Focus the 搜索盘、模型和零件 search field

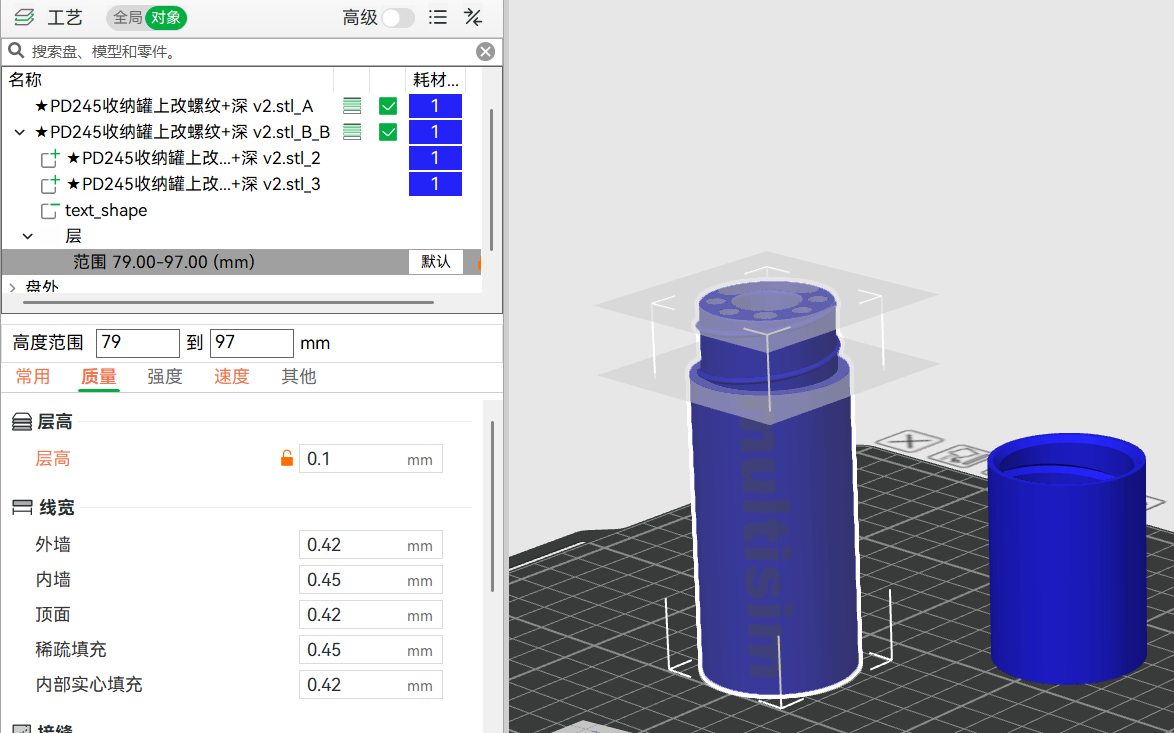pos(251,52)
